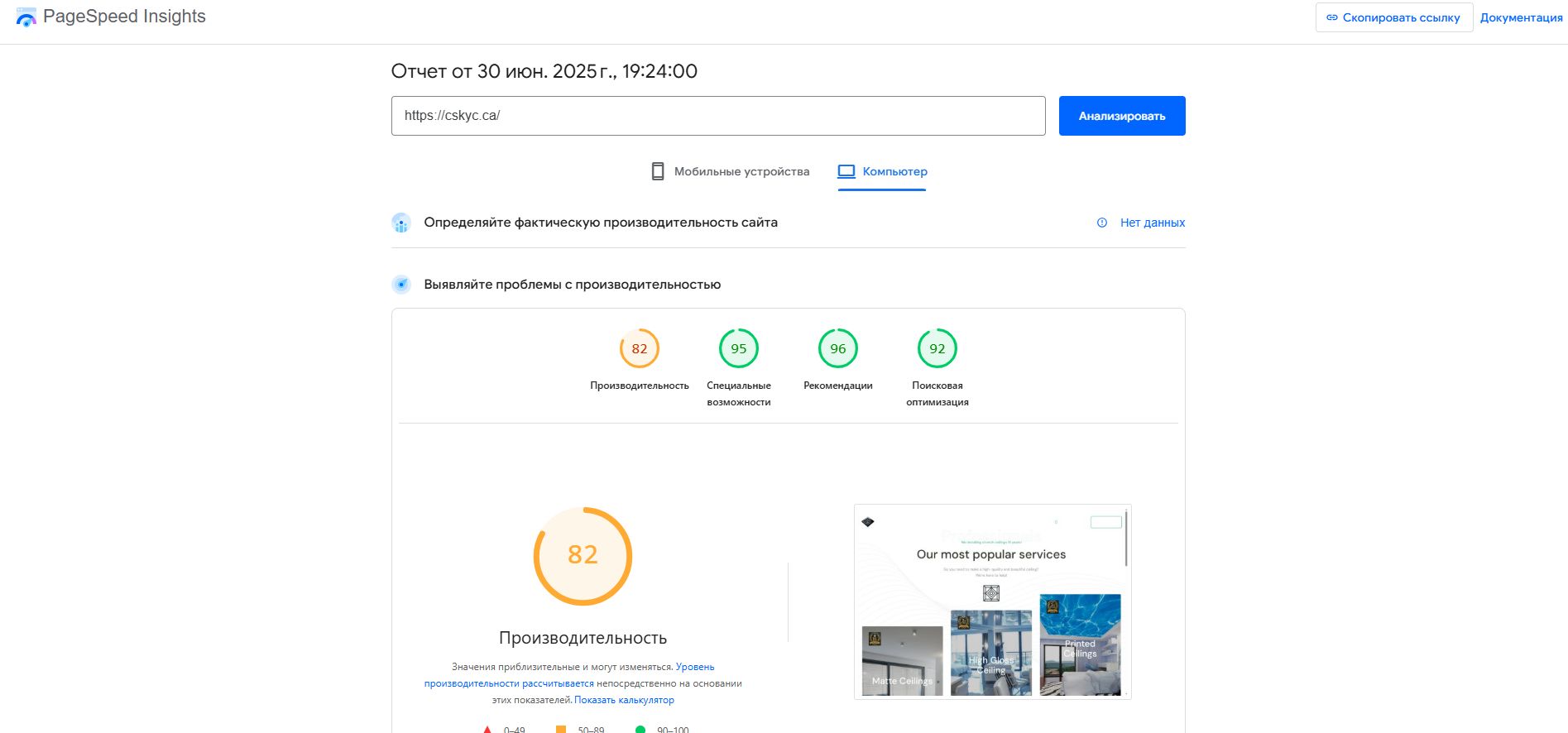Click the PageSpeed Insights title text
This screenshot has height=733, width=1568.
(124, 17)
